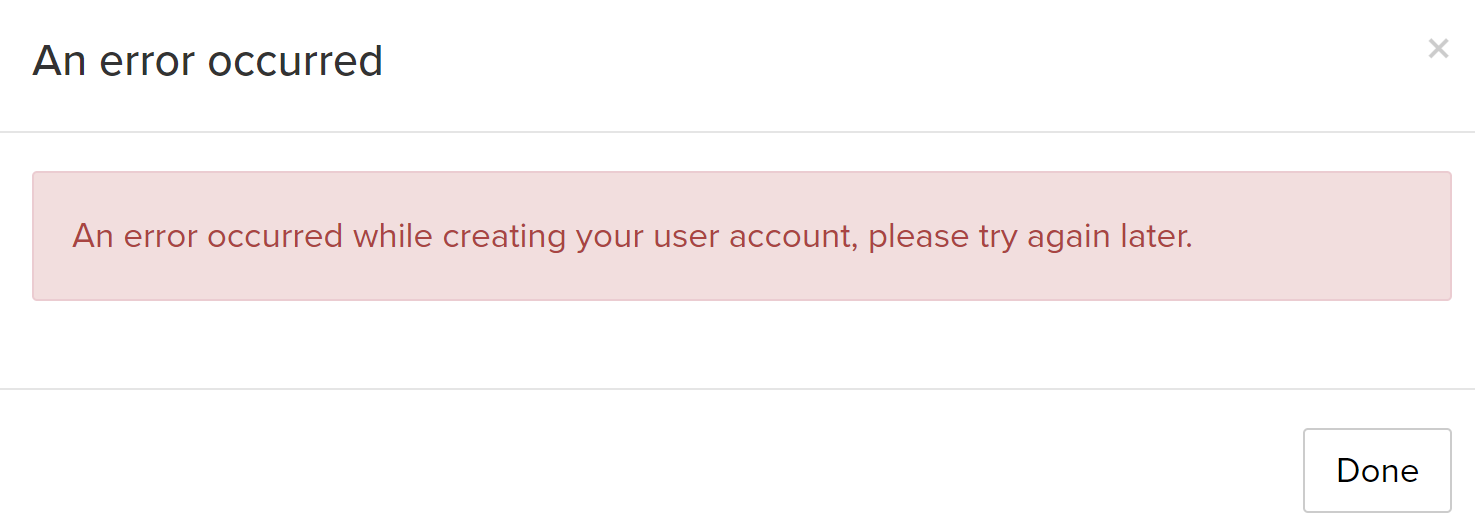
Task: Click the Done button
Action: tap(1377, 470)
